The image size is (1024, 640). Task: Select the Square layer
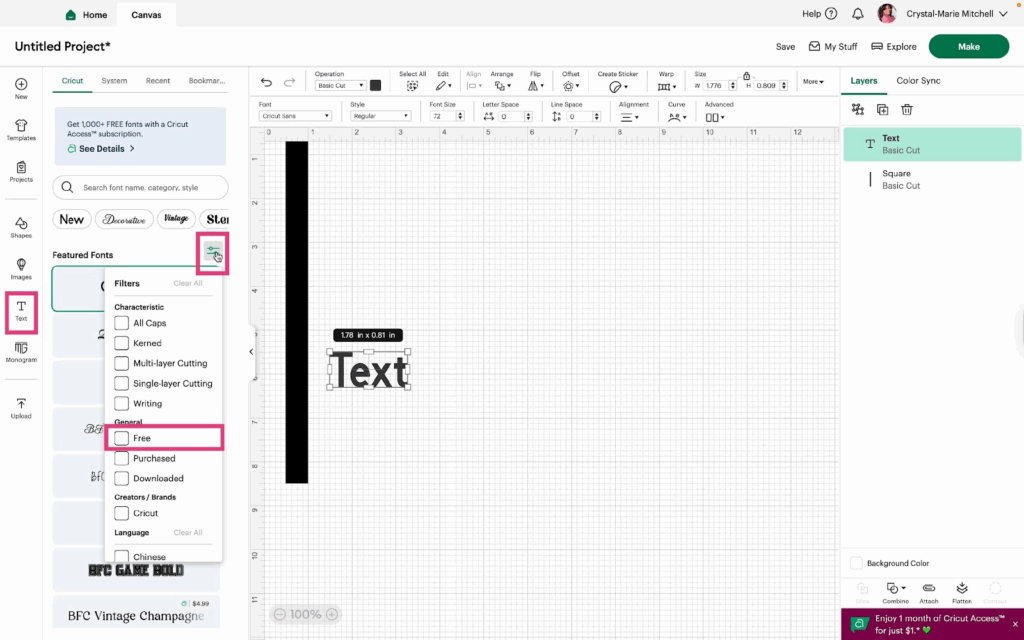point(932,180)
